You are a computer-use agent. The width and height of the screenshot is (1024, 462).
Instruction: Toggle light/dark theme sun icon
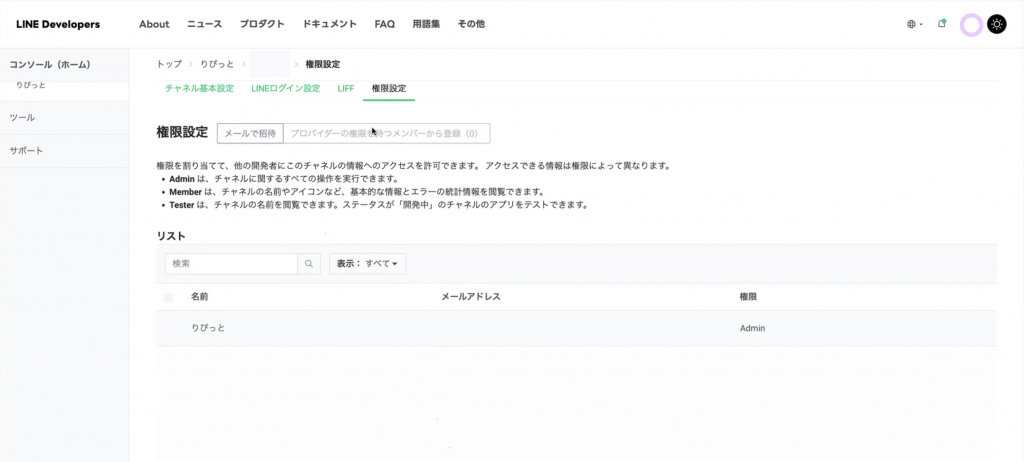click(997, 25)
